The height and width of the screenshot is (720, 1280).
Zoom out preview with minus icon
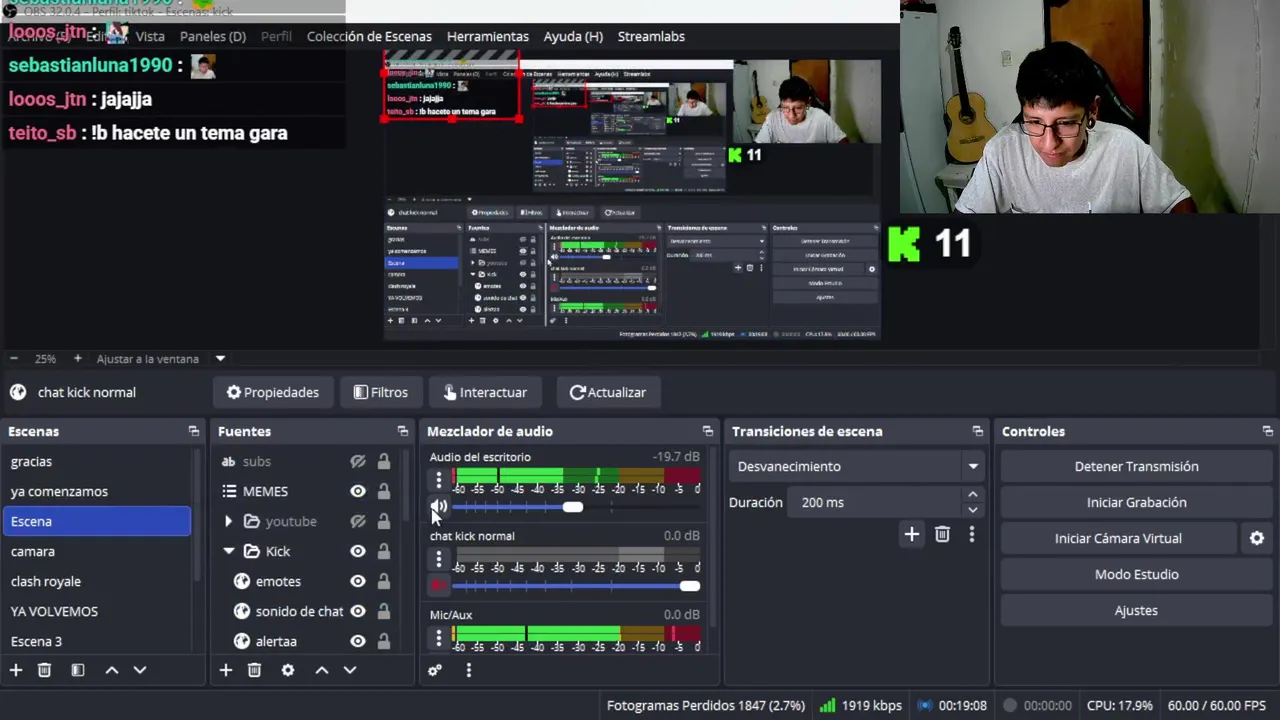pyautogui.click(x=14, y=358)
